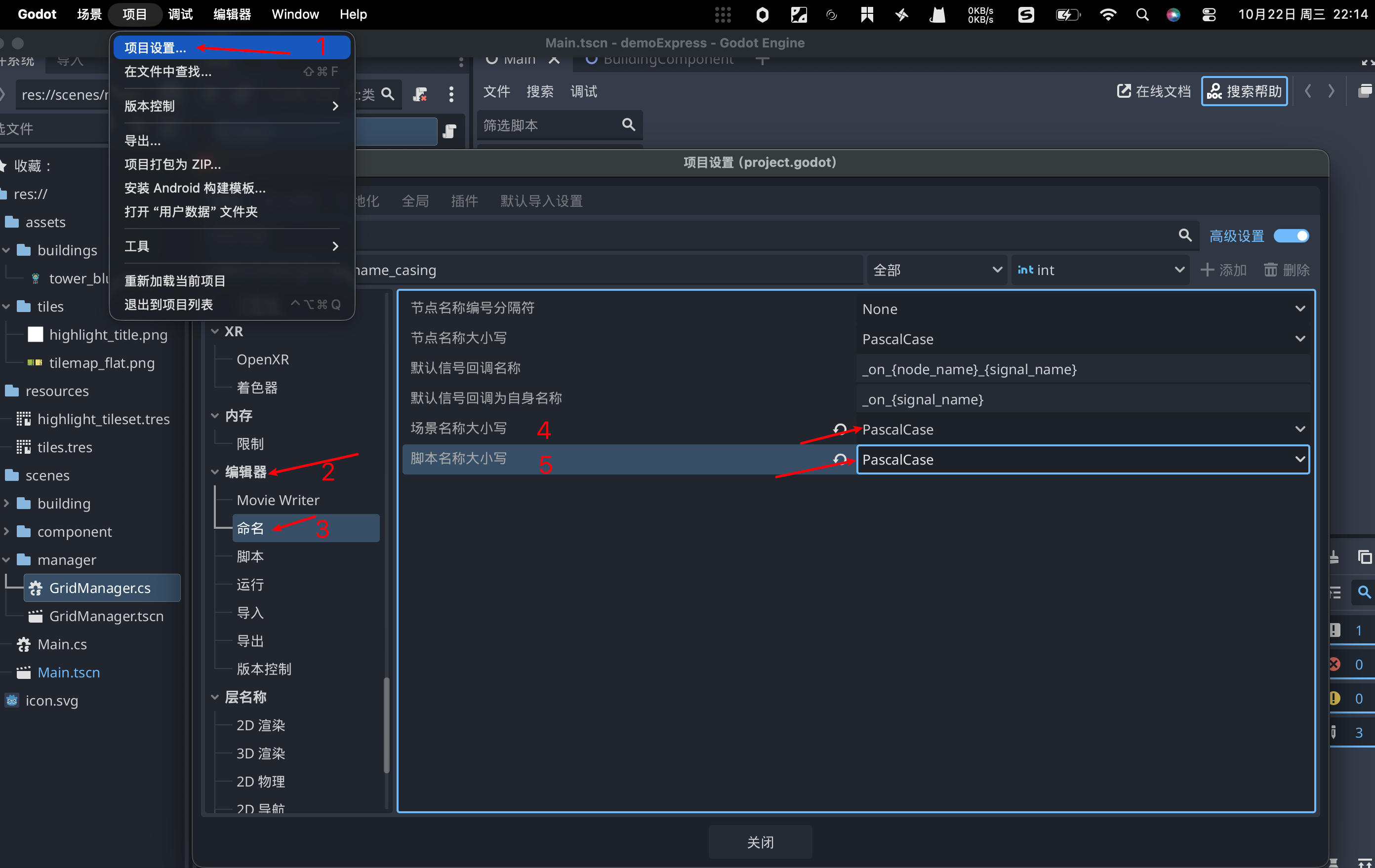The image size is (1375, 868).
Task: Open the 节点名称编号分隔符 None dropdown
Action: [x=1083, y=309]
